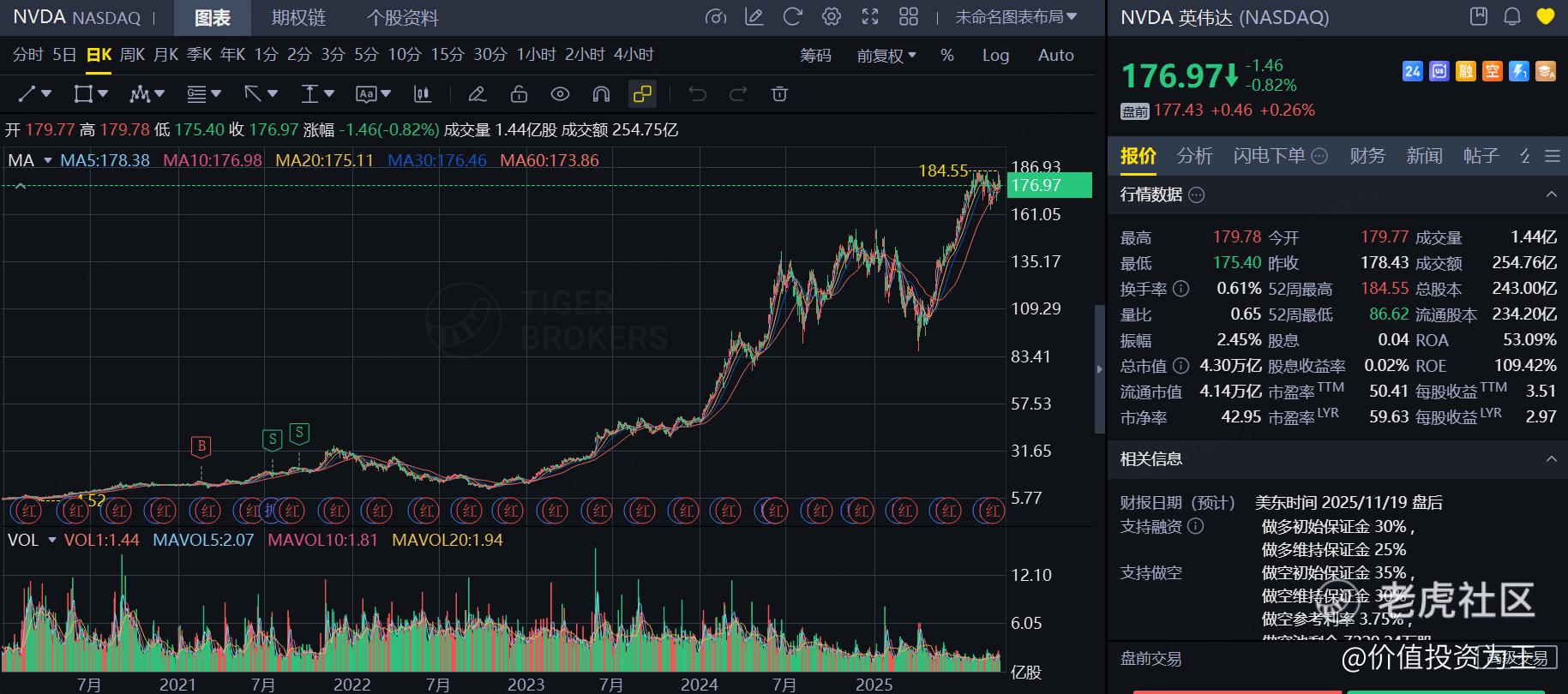Image resolution: width=1568 pixels, height=694 pixels.
Task: Click the refresh chart icon
Action: click(793, 16)
